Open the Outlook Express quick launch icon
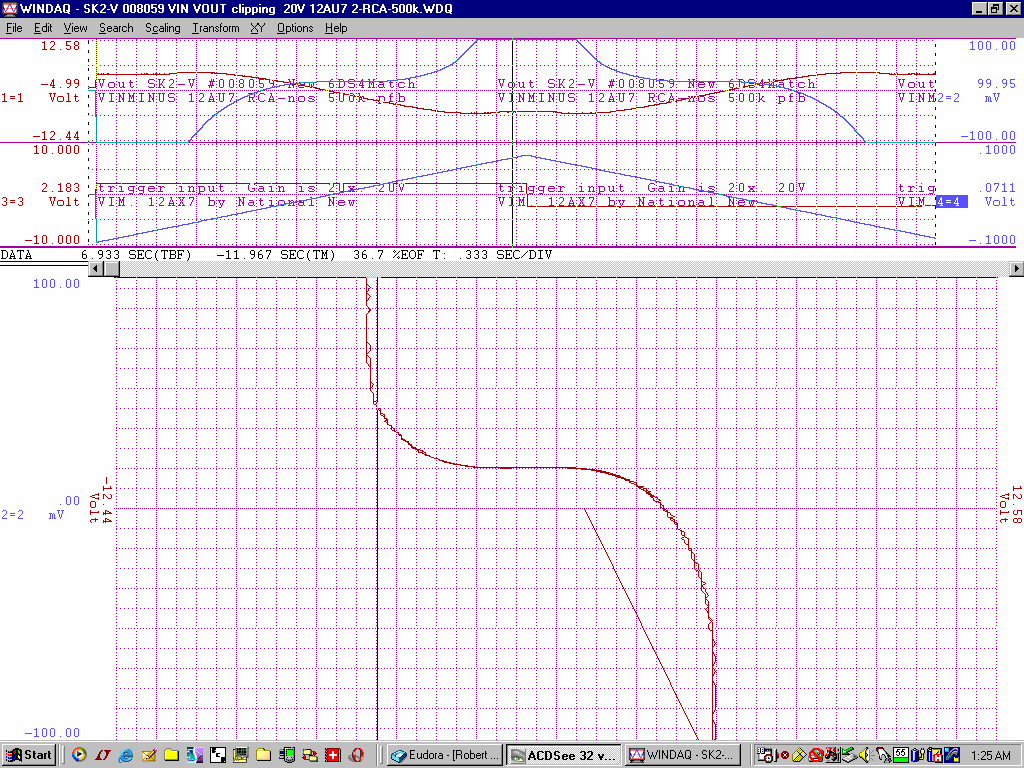This screenshot has width=1024, height=768. (149, 755)
